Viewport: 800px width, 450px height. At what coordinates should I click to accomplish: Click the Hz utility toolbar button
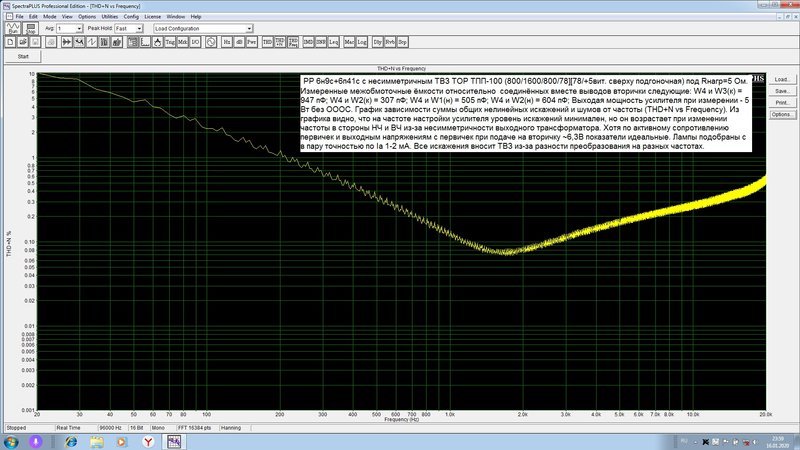(x=227, y=42)
